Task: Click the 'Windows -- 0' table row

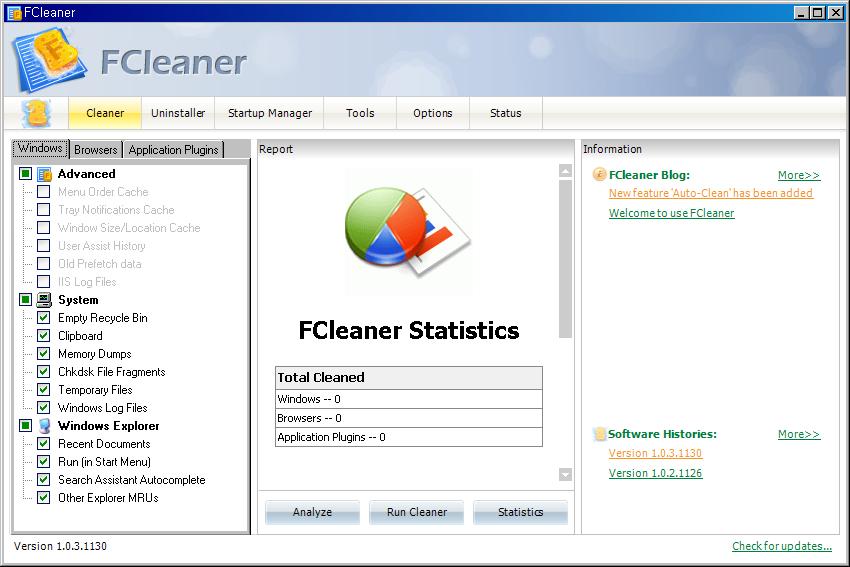Action: click(x=409, y=399)
